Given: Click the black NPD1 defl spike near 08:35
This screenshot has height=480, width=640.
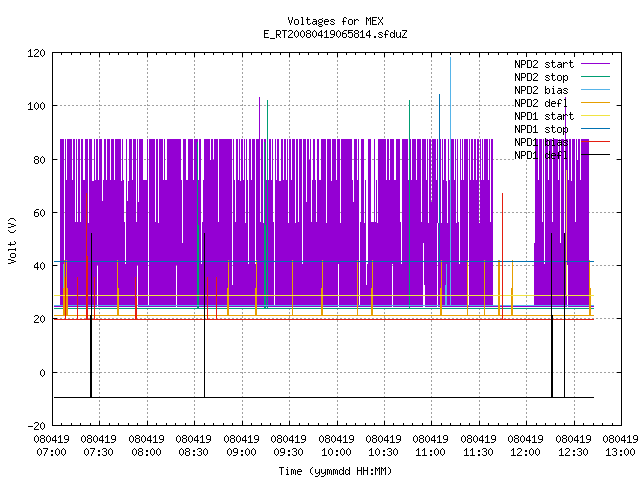Looking at the screenshot, I should (204, 314).
